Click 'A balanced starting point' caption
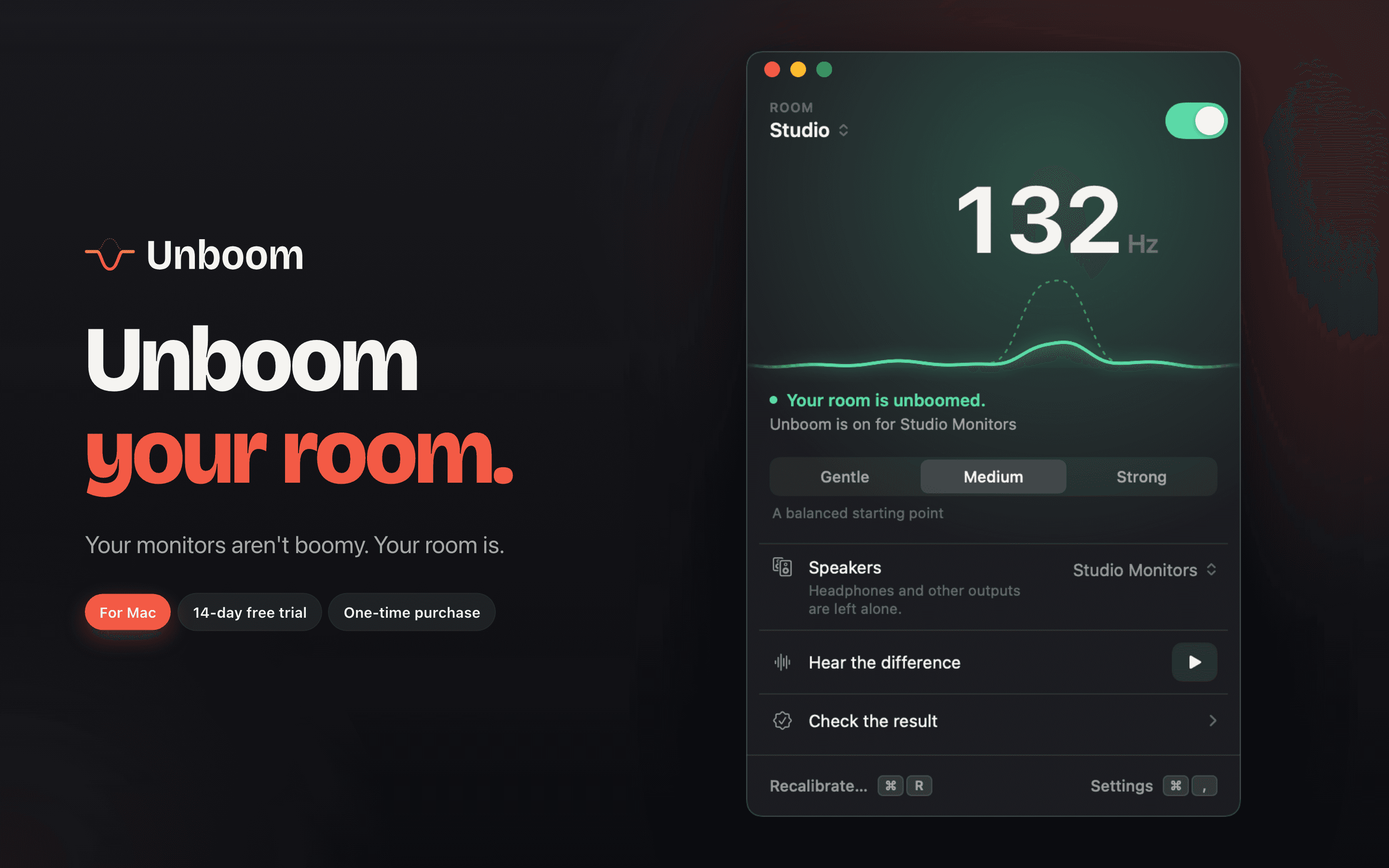1389x868 pixels. (x=858, y=513)
